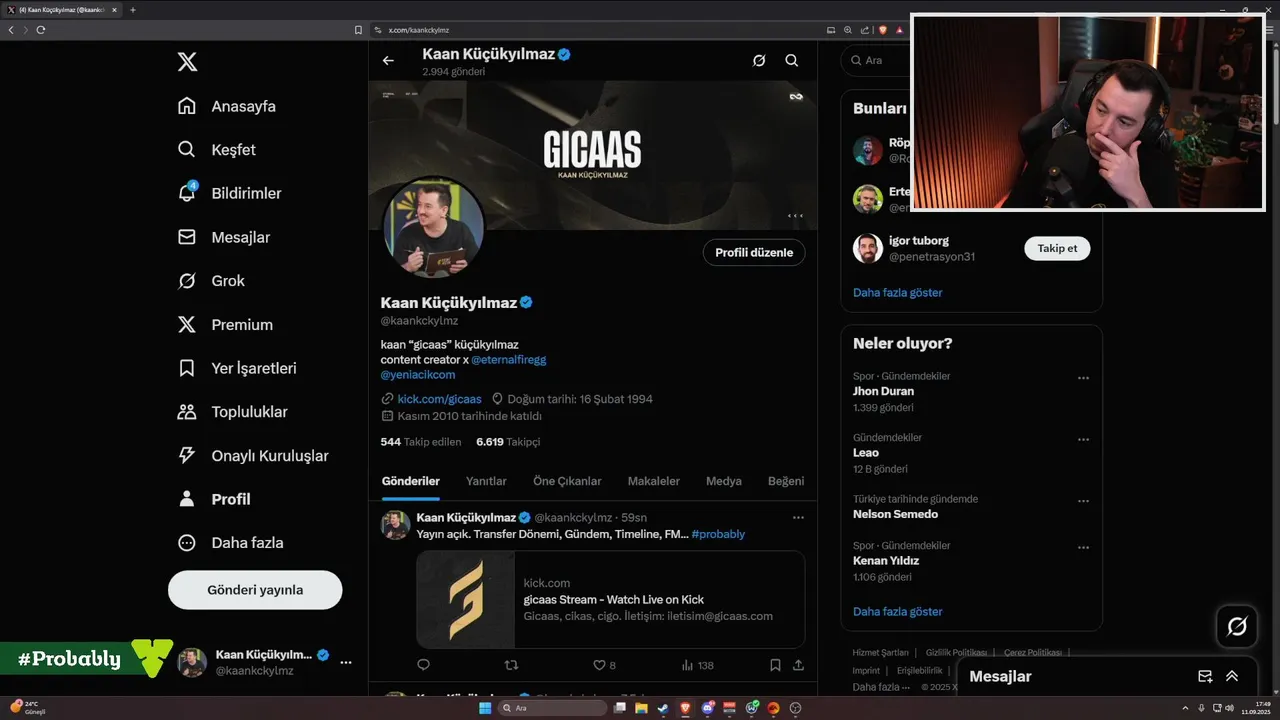Open the Profil person icon
This screenshot has width=1280, height=720.
point(187,499)
